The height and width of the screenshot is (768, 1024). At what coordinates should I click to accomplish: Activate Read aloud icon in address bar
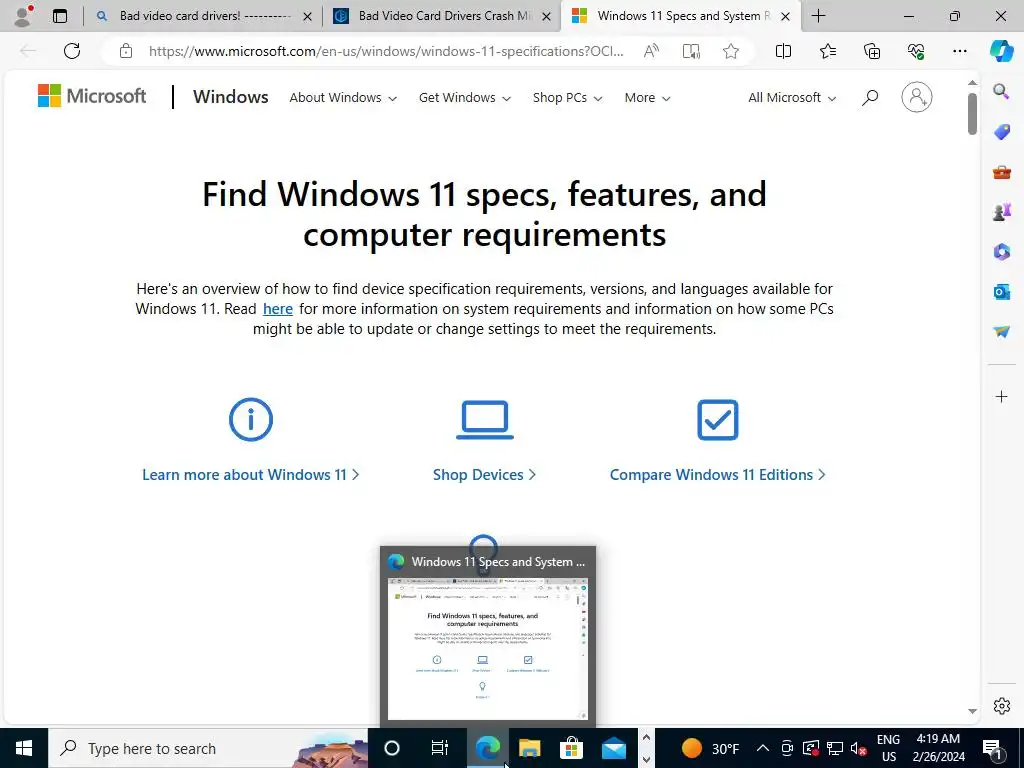click(651, 51)
